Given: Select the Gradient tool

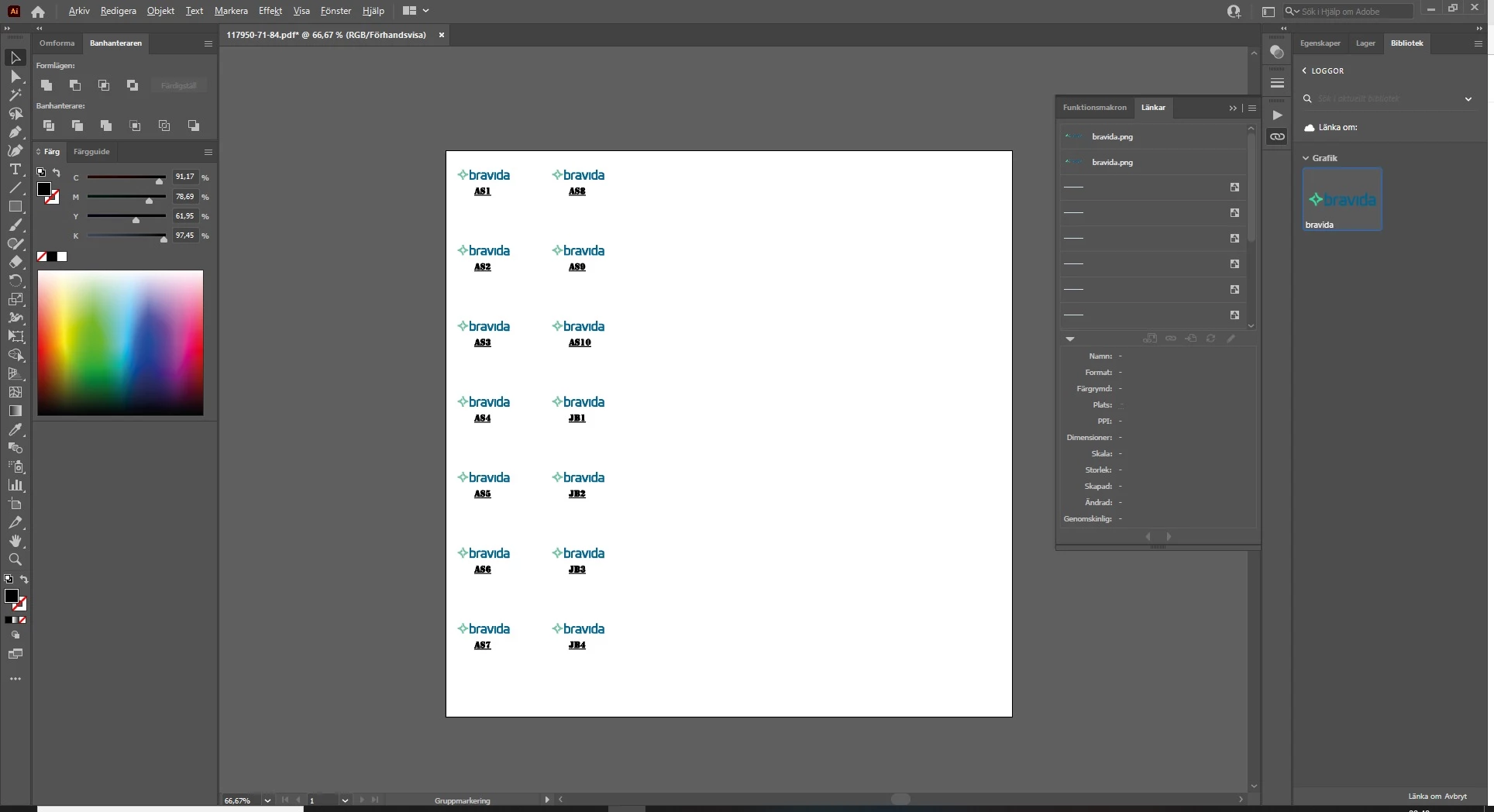Looking at the screenshot, I should [15, 411].
